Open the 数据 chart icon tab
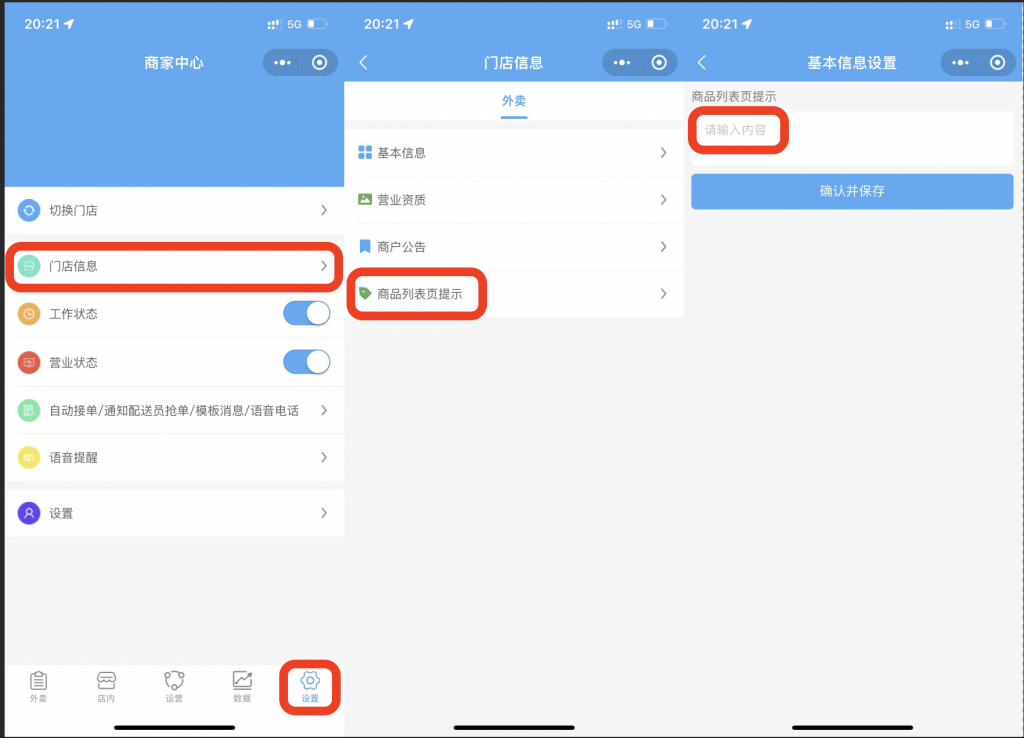1024x738 pixels. pyautogui.click(x=242, y=686)
